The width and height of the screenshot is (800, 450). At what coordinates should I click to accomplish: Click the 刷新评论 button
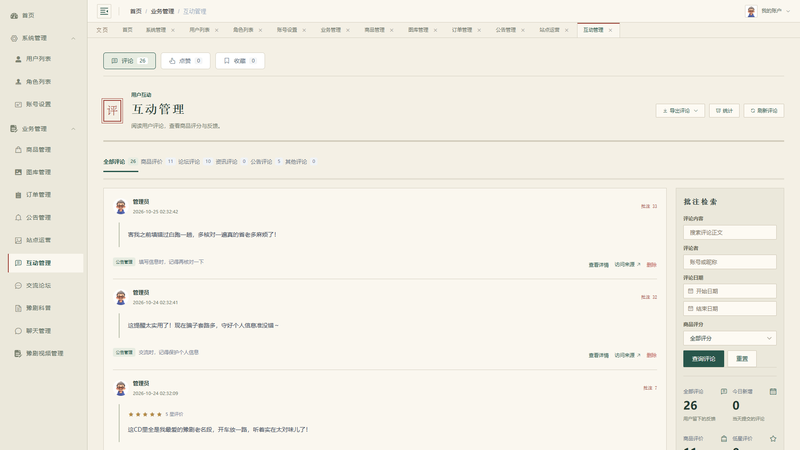[764, 111]
